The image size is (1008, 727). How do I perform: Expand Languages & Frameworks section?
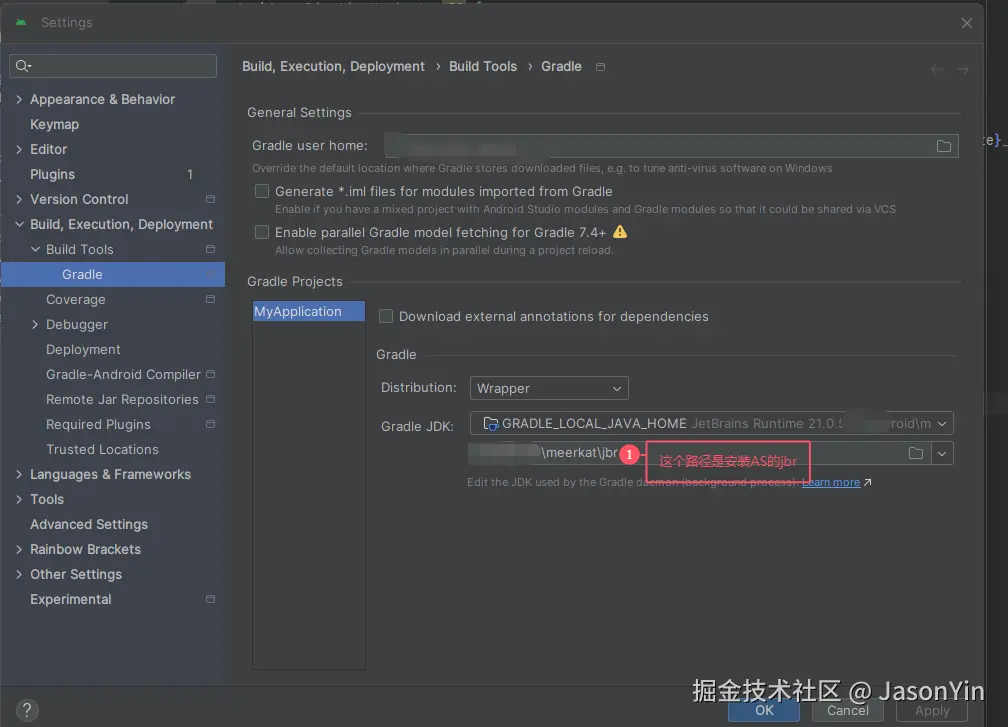(19, 474)
